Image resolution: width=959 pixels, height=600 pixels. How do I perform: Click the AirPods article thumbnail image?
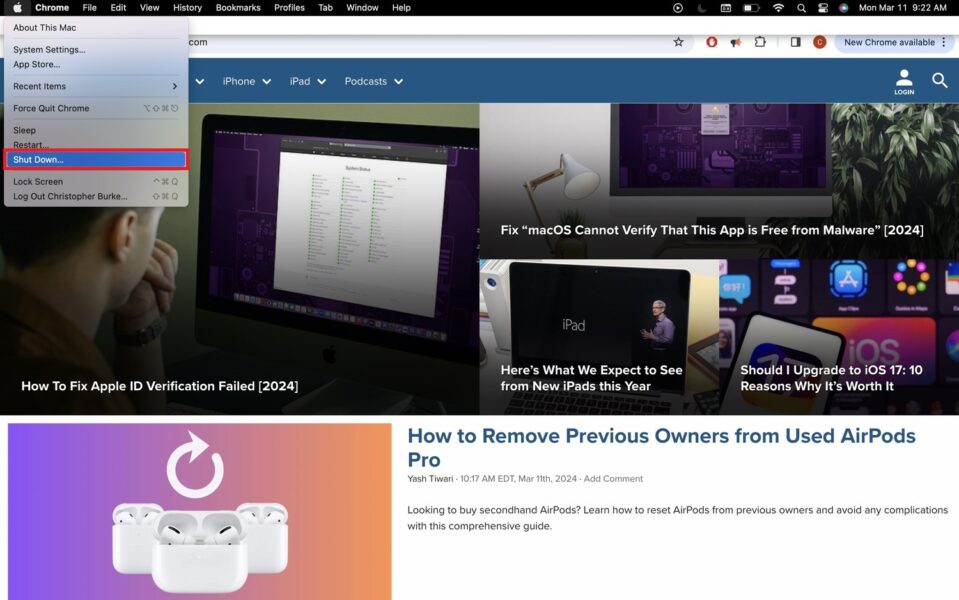click(199, 511)
